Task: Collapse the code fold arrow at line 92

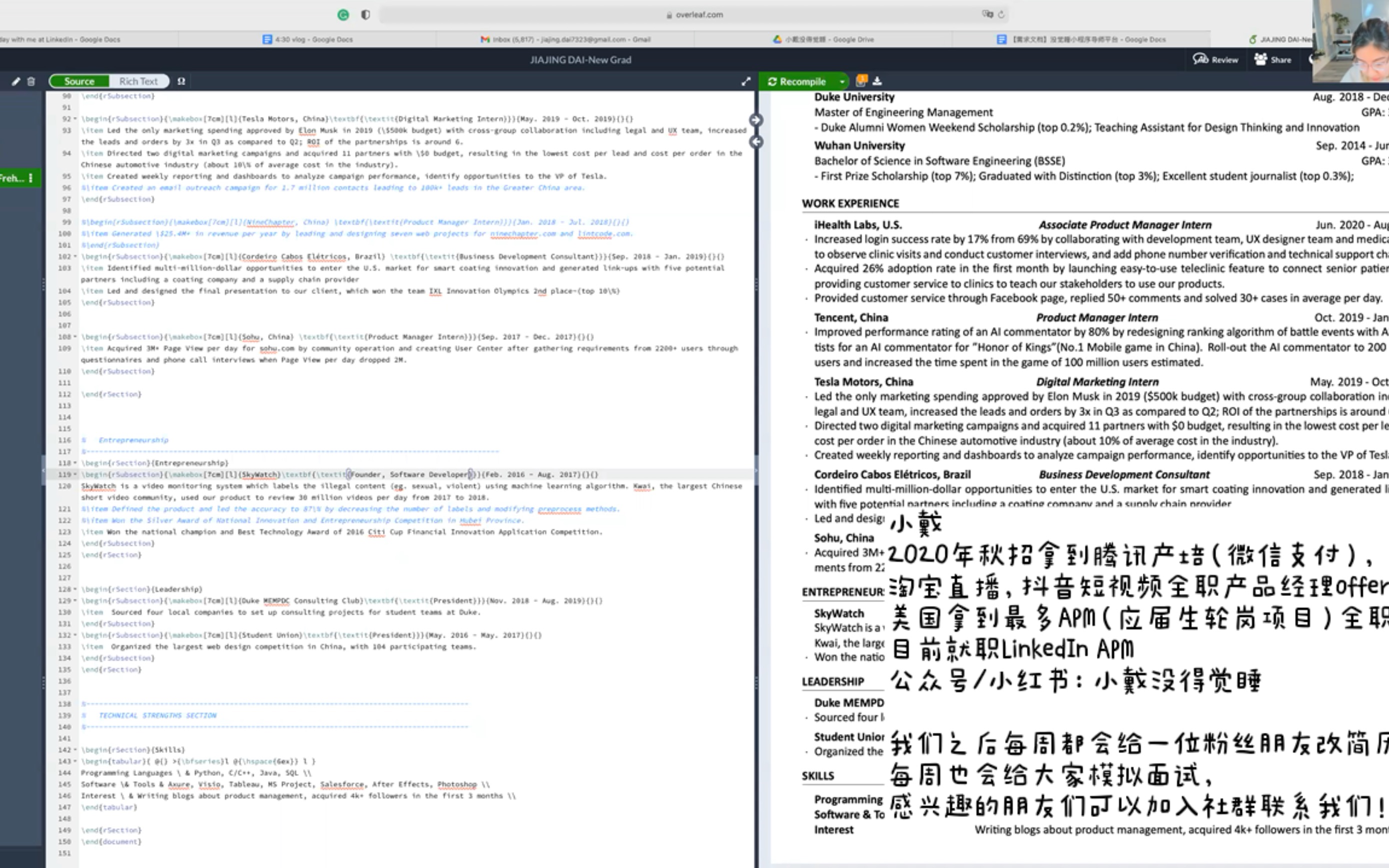Action: 75,119
